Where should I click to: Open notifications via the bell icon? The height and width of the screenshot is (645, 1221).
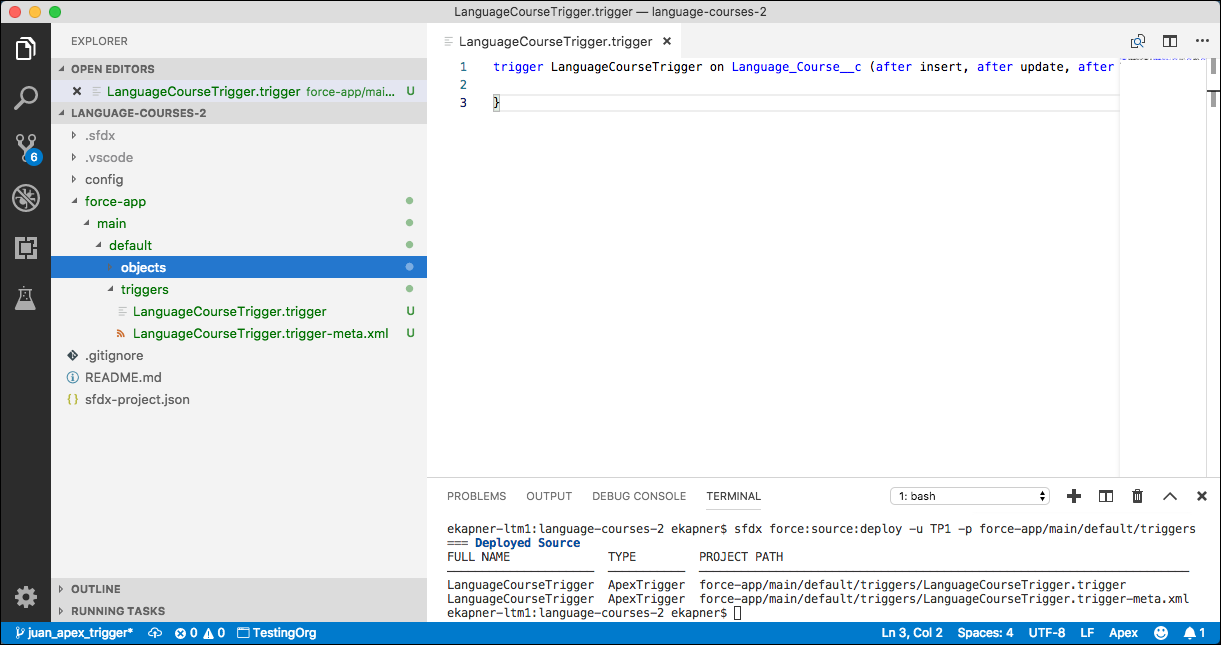pos(1195,632)
